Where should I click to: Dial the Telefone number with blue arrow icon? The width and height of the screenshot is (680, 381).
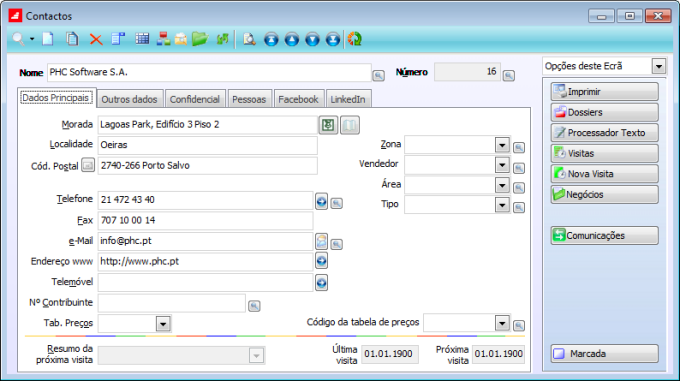point(321,201)
